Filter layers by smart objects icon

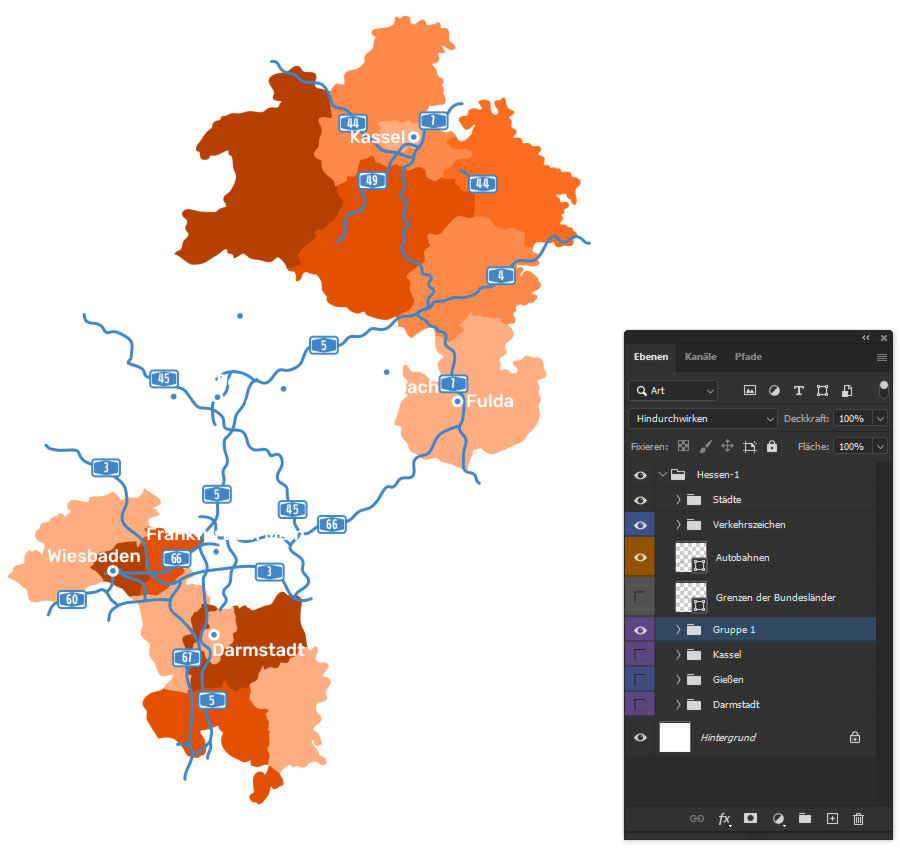click(x=847, y=391)
